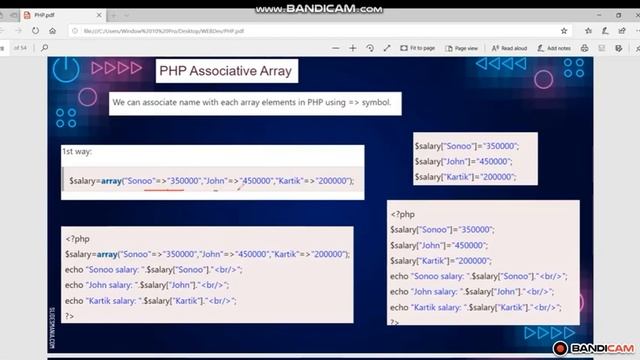
Task: Click Fit to page
Action: click(418, 48)
